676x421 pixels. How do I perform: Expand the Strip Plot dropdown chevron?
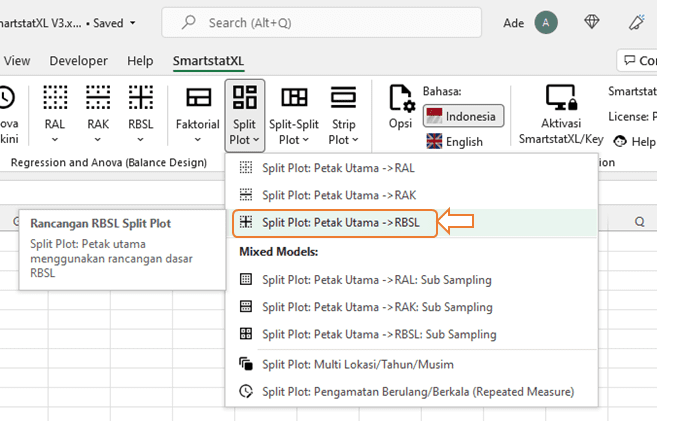click(355, 140)
